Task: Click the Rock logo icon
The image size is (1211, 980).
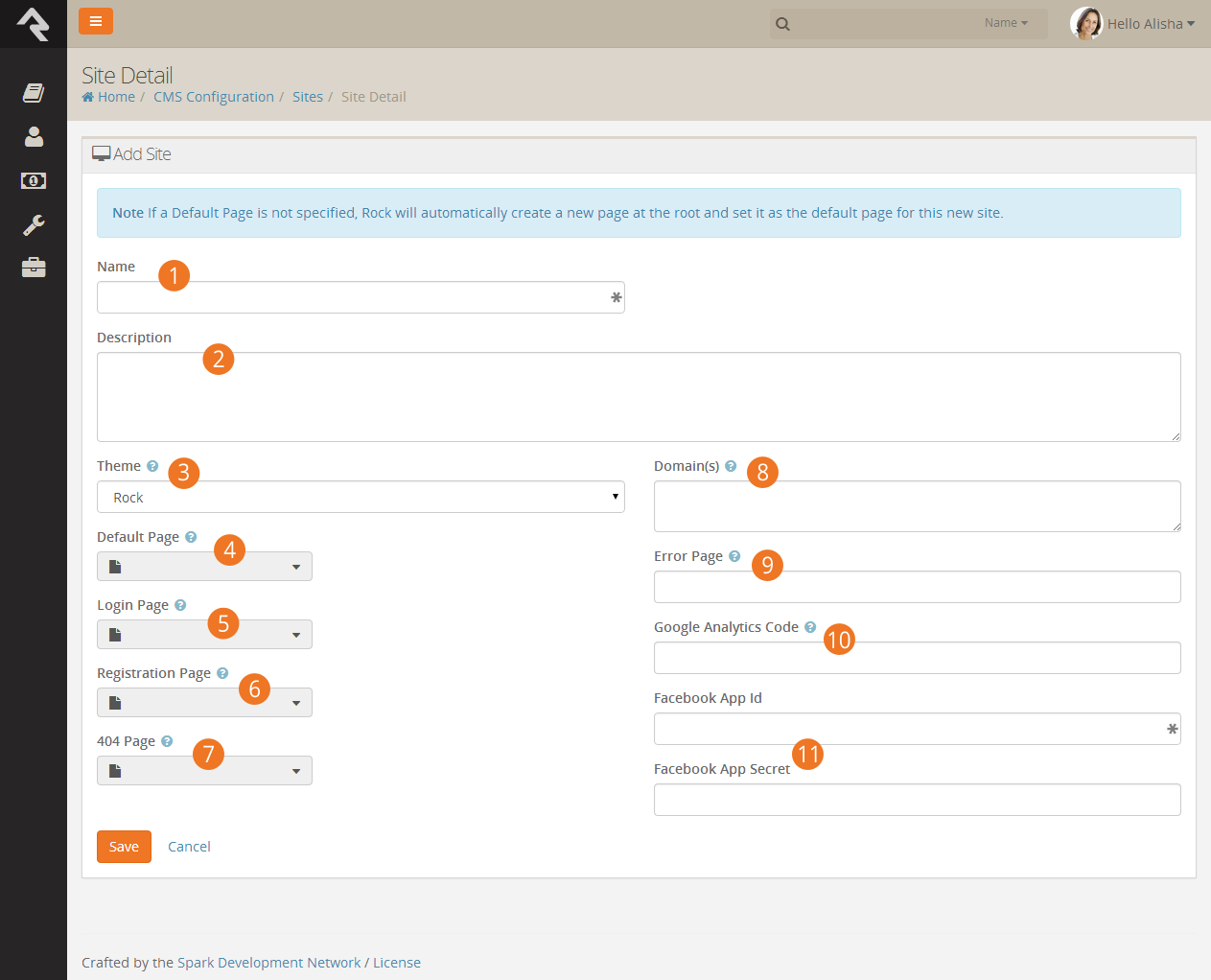Action: [34, 24]
